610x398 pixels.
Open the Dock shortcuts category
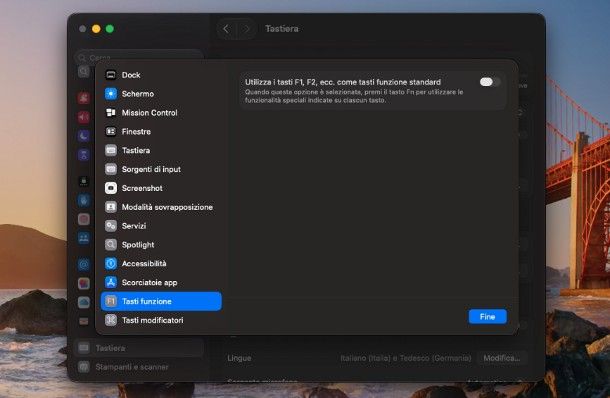tap(161, 75)
